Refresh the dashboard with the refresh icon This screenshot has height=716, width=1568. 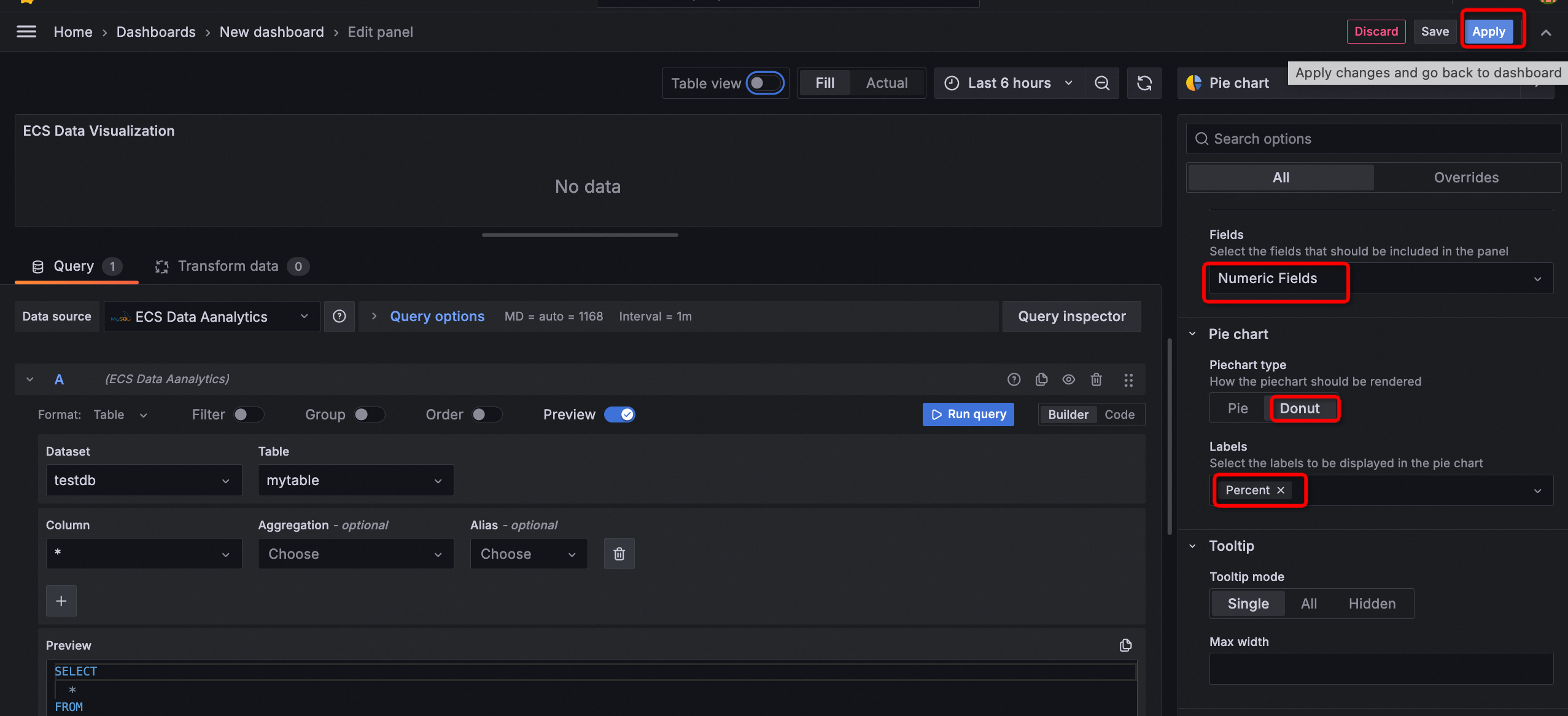[x=1144, y=84]
